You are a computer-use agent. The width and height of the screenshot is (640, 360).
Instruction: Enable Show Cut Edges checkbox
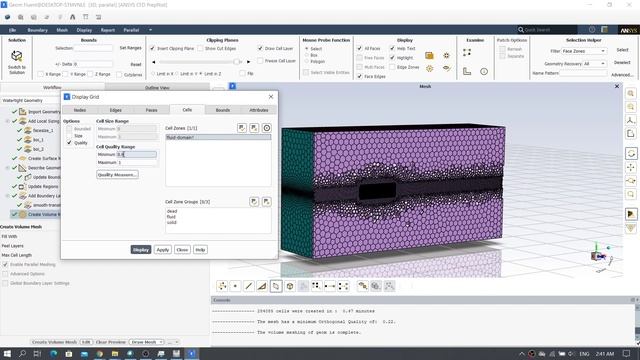(x=200, y=48)
